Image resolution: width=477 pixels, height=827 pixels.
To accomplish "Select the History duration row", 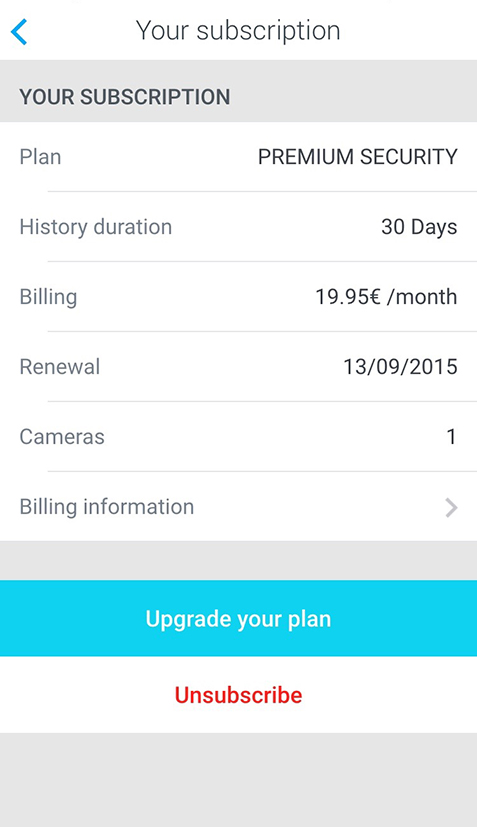I will pyautogui.click(x=238, y=227).
